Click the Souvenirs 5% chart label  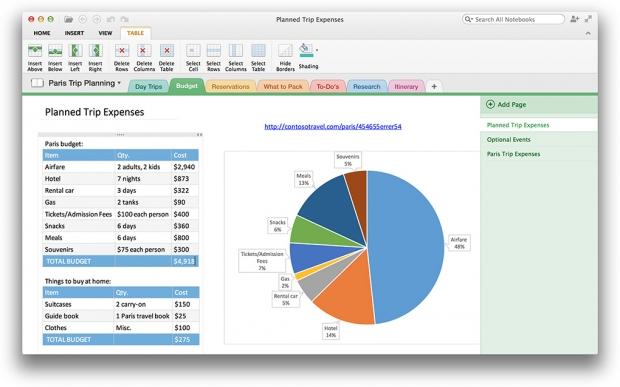348,160
